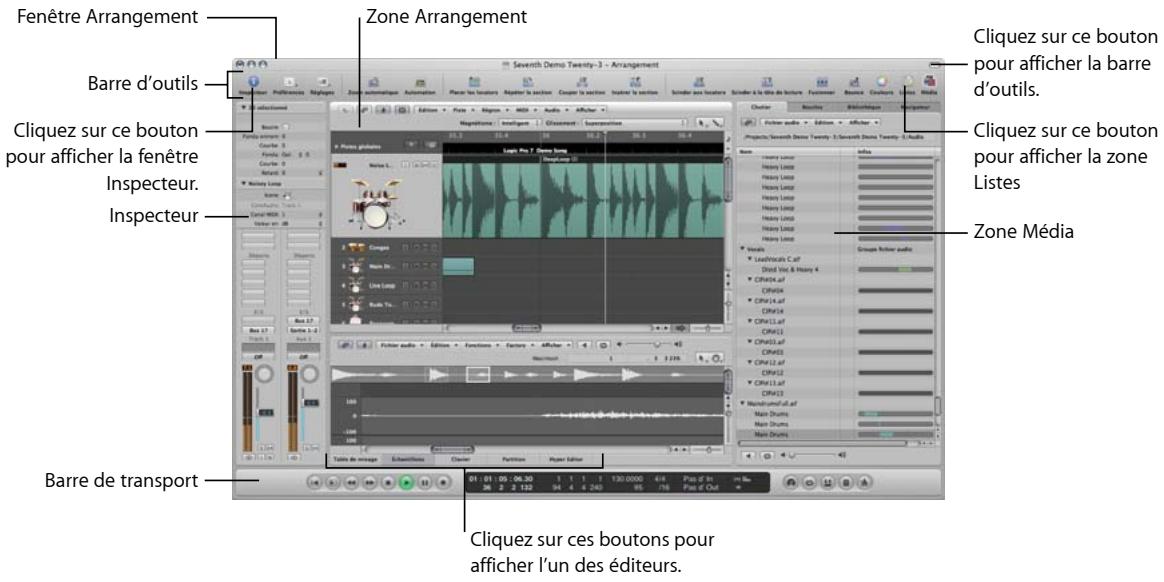This screenshot has height=582, width=1164.
Task: Click Scinder à la tête de lecture icon
Action: coord(768,83)
